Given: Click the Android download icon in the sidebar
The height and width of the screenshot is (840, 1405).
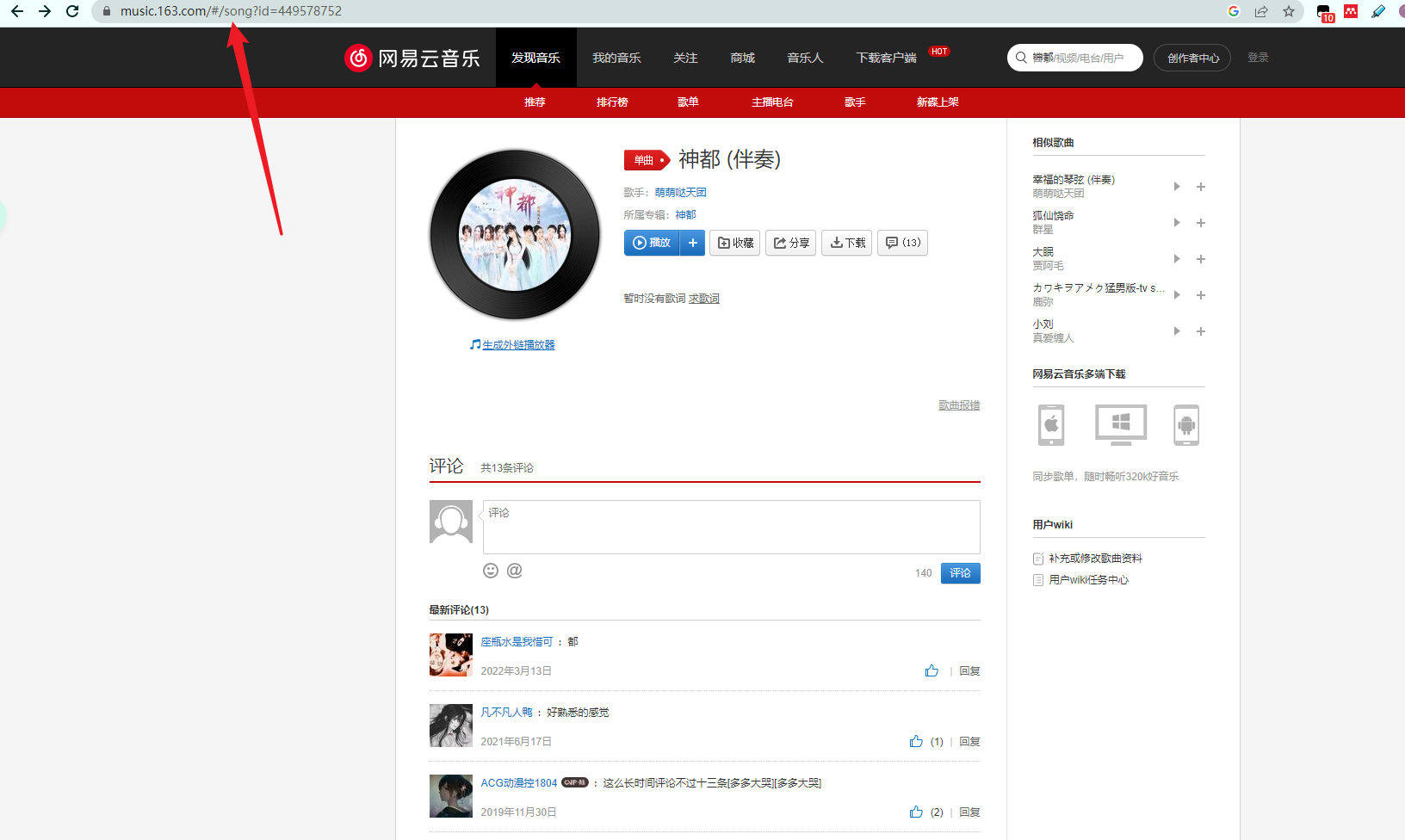Looking at the screenshot, I should pyautogui.click(x=1186, y=424).
